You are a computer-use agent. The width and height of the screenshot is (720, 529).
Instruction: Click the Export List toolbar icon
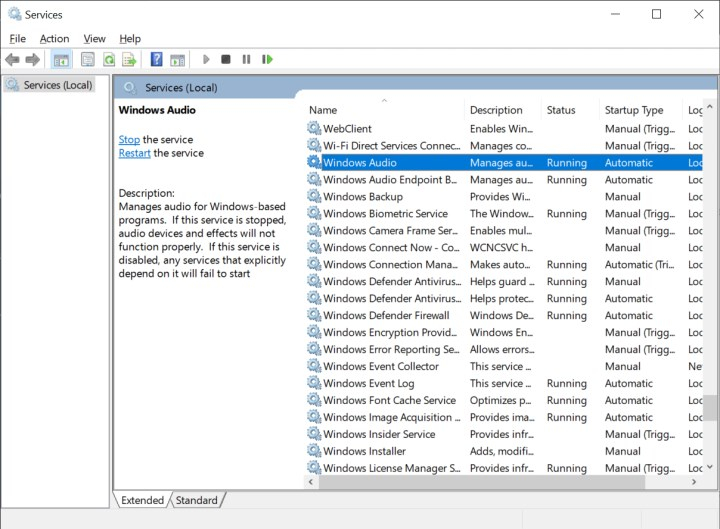129,60
